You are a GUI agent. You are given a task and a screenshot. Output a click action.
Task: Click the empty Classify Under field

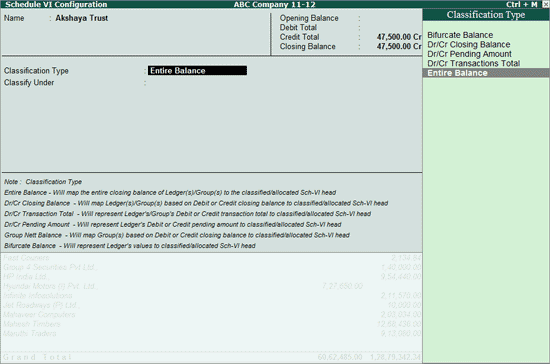197,83
